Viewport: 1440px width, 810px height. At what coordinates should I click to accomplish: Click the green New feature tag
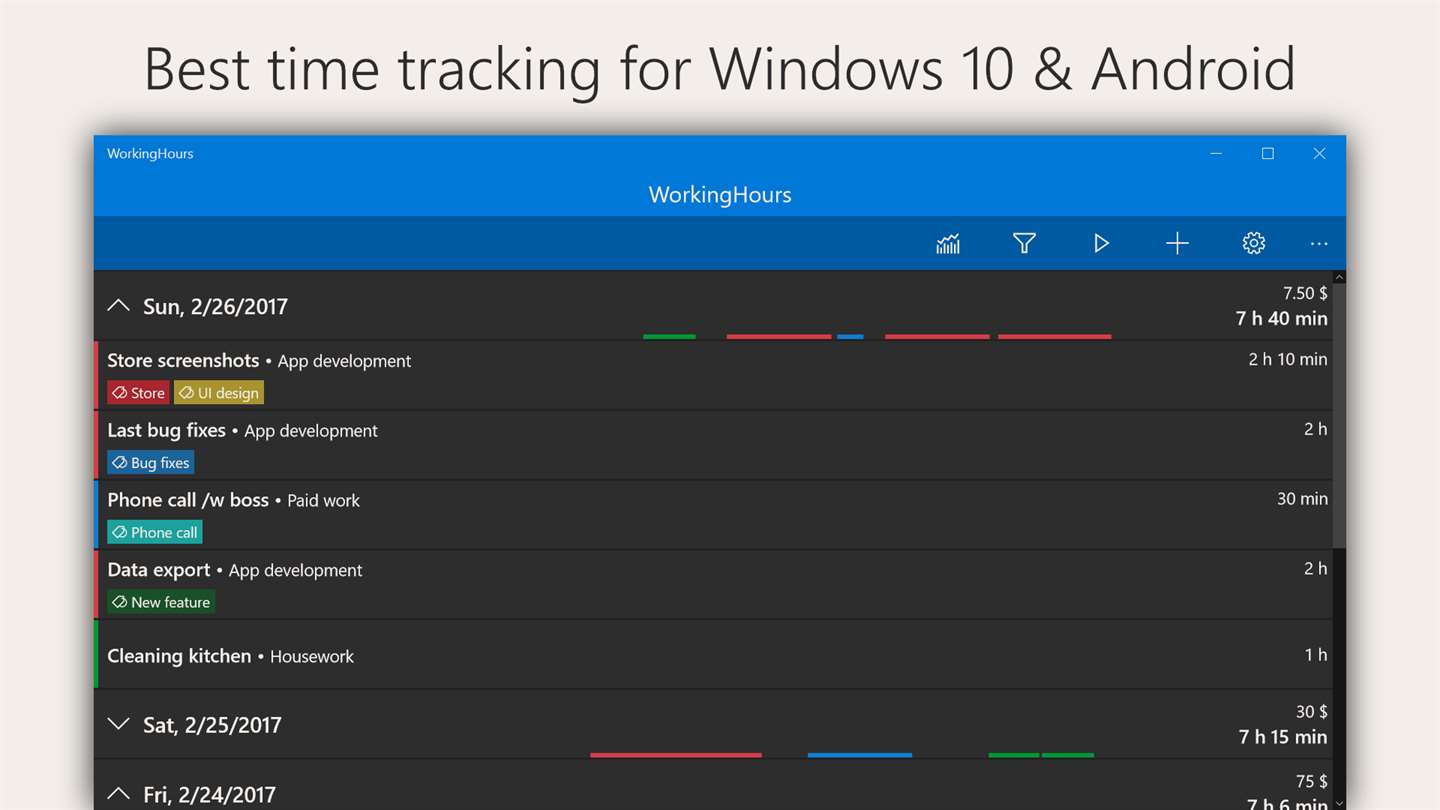pos(161,602)
